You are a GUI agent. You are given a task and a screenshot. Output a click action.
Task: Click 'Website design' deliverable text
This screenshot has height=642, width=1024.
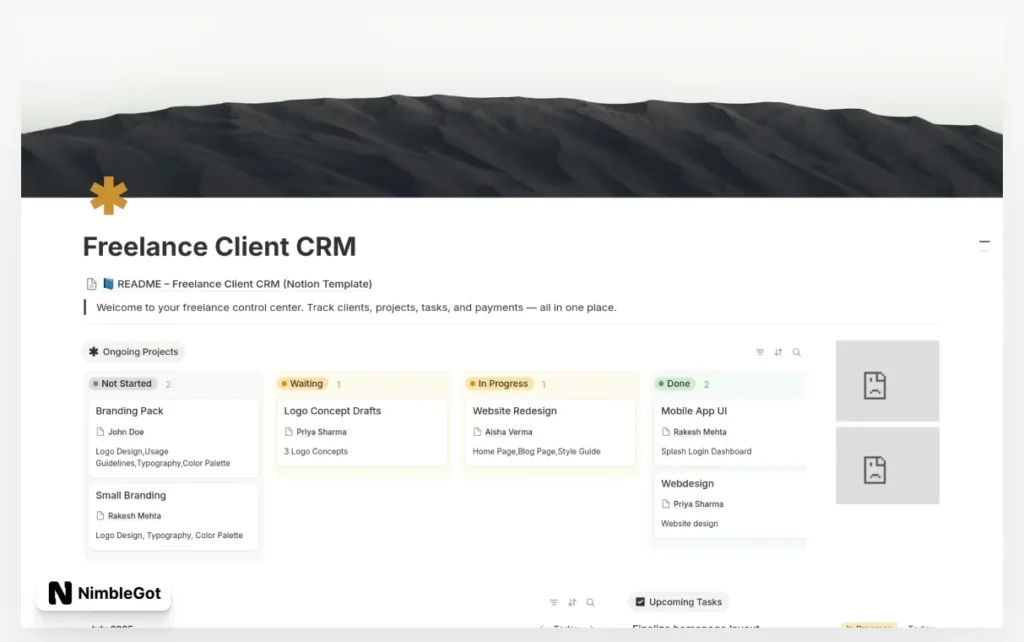pyautogui.click(x=689, y=523)
